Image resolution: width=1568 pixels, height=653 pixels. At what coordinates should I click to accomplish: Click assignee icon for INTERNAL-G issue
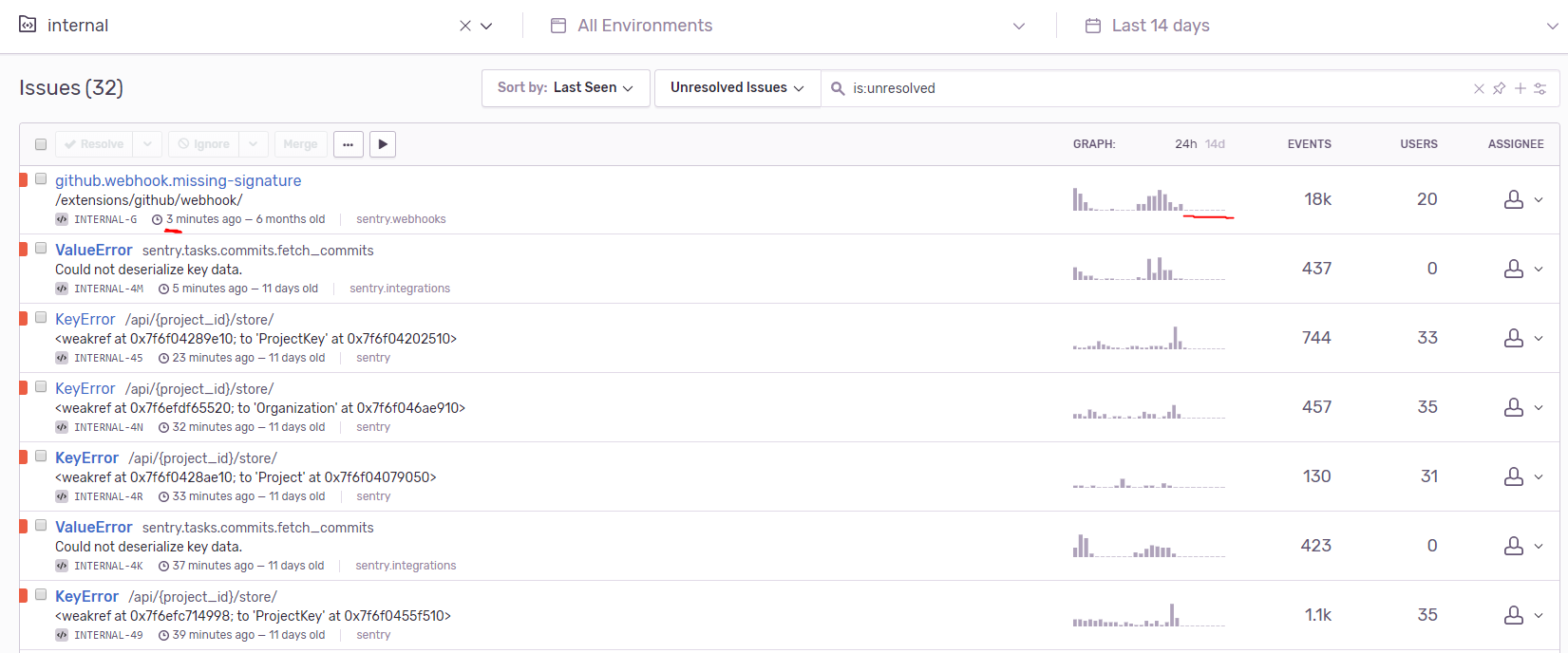(1514, 199)
